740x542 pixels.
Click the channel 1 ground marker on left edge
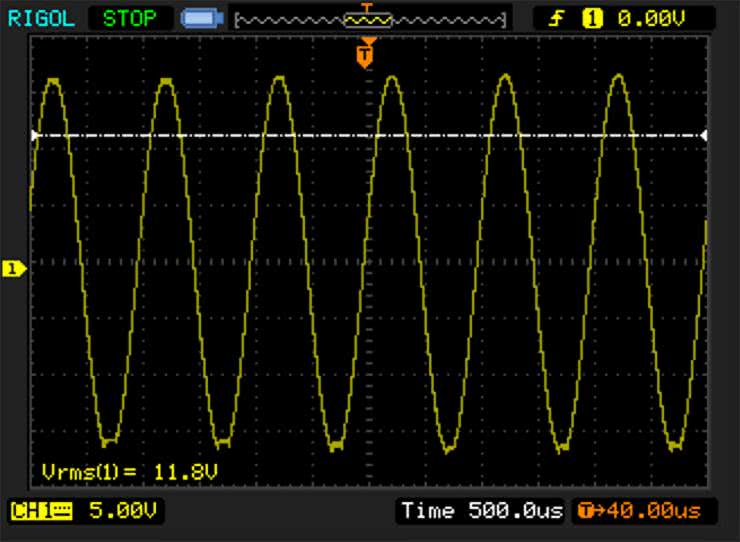point(15,269)
